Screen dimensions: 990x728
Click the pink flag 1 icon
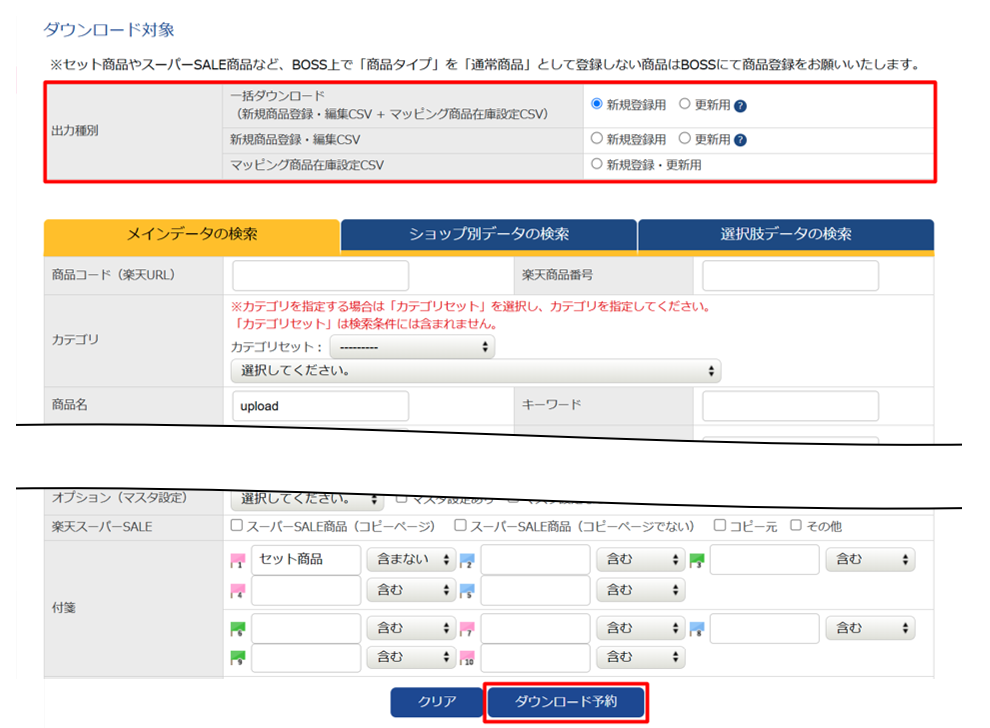coord(238,560)
